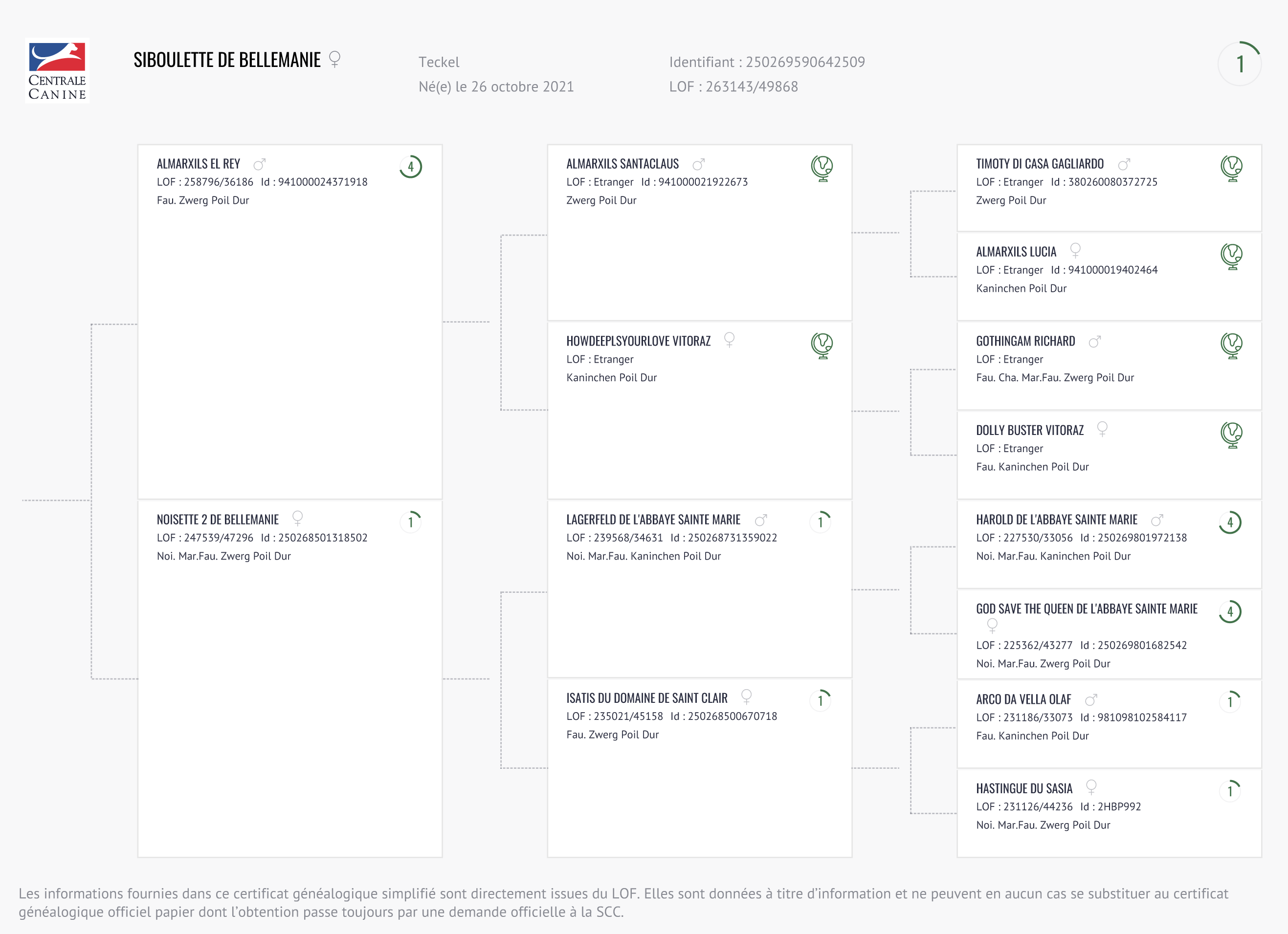Open Isatis Du Domaine De Saint Clair link
The height and width of the screenshot is (934, 1288).
[646, 698]
